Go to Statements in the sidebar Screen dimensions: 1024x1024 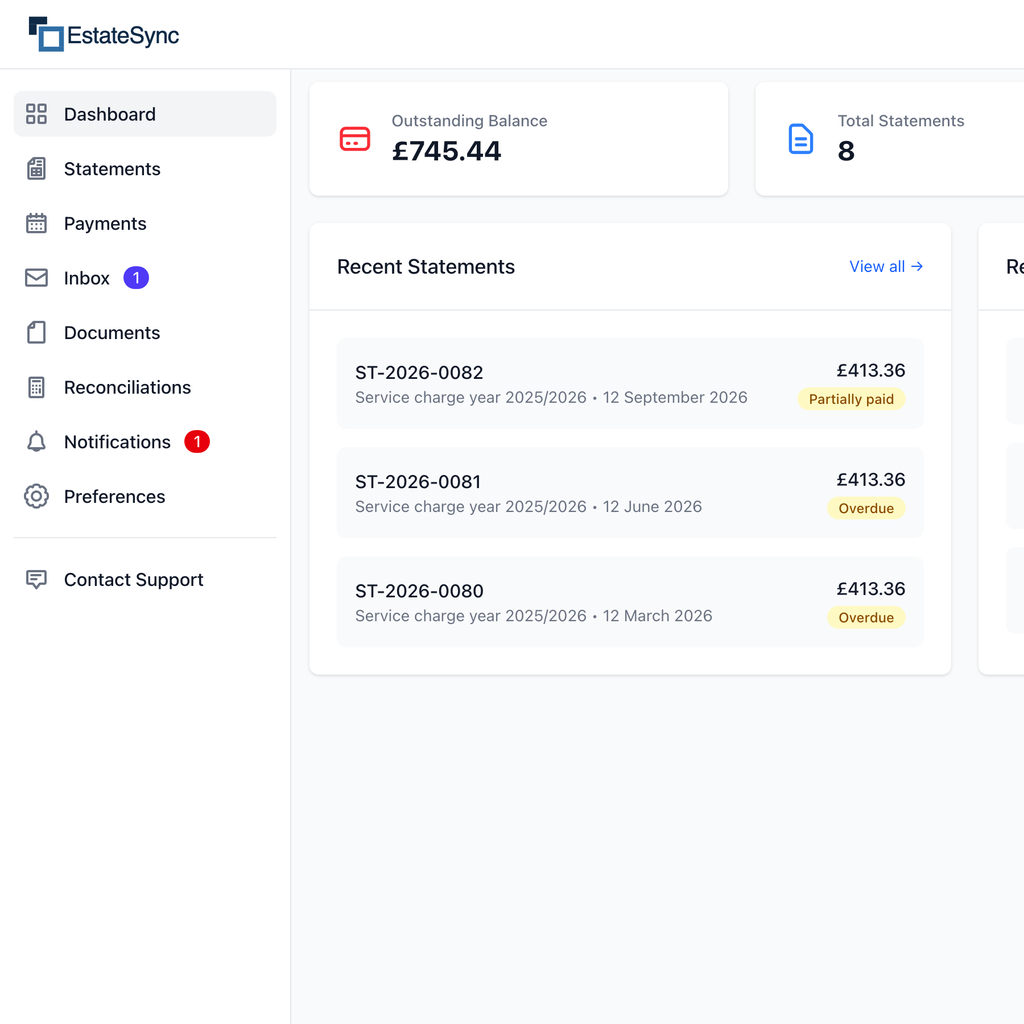(145, 168)
